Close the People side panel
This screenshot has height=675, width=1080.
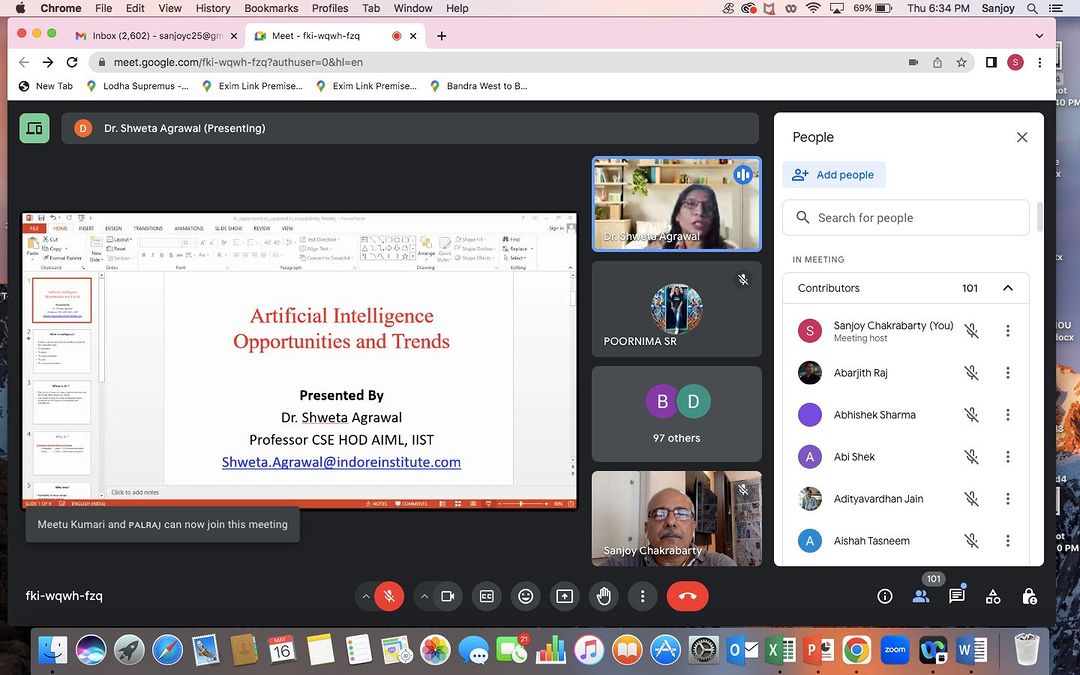pyautogui.click(x=1021, y=138)
